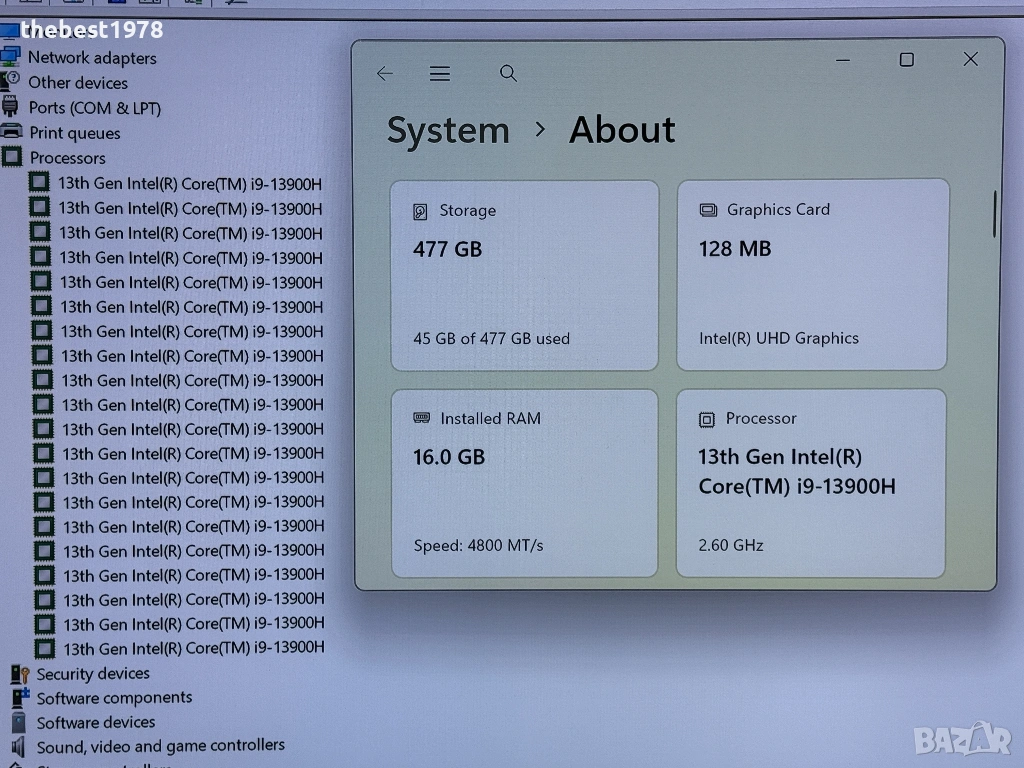Screen dimensions: 1024x768
Task: Collapse the Processors category
Action: click(x=67, y=158)
